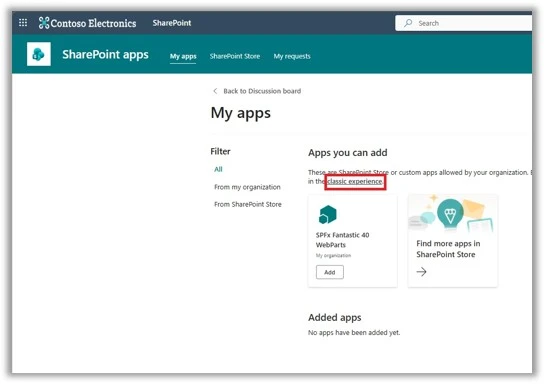Click the SPFx Fantastic 40 WebParts icon

[328, 214]
